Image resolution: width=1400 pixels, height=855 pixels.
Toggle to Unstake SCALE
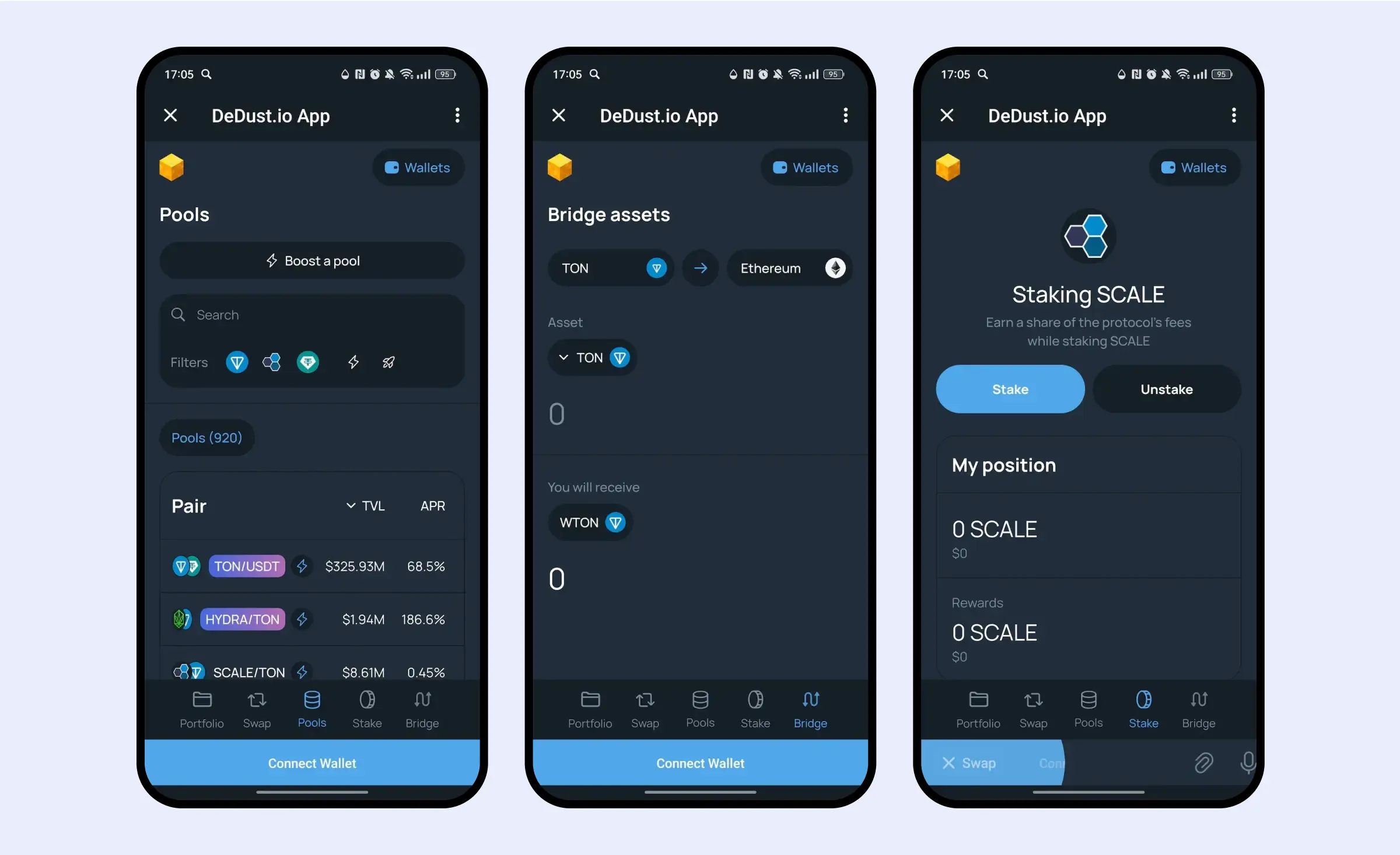click(x=1164, y=389)
